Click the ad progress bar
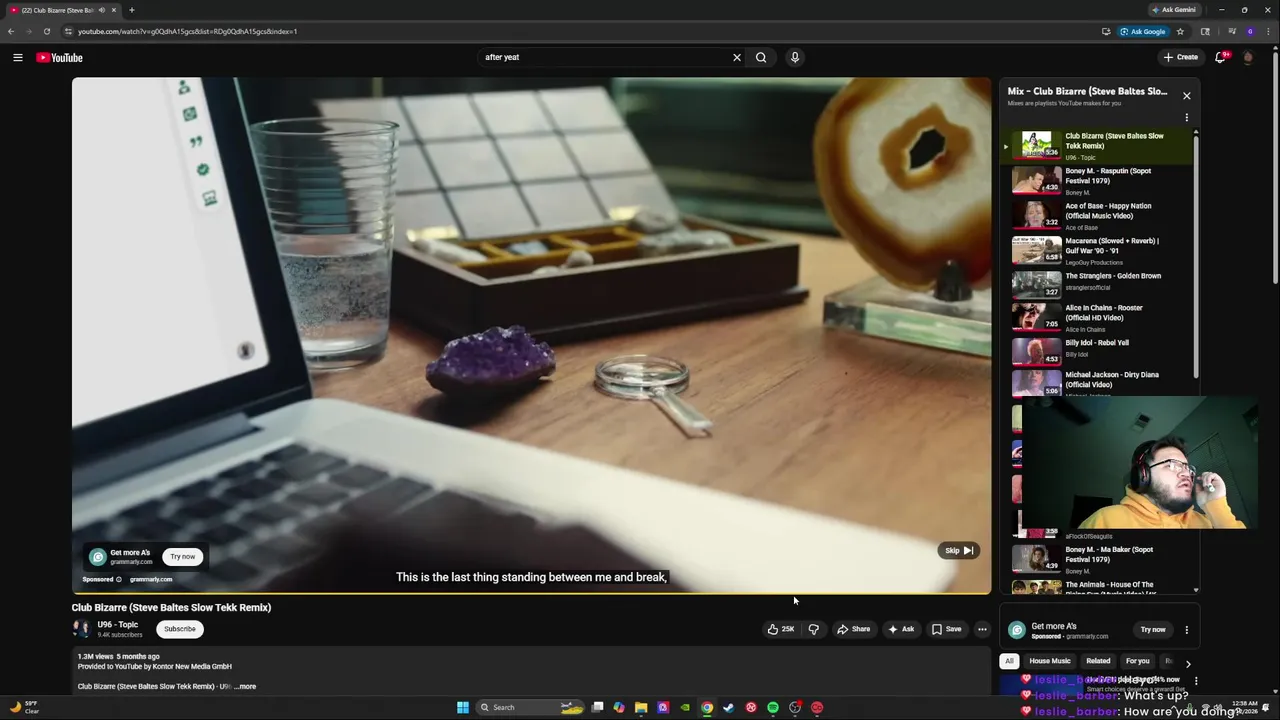 pos(531,594)
